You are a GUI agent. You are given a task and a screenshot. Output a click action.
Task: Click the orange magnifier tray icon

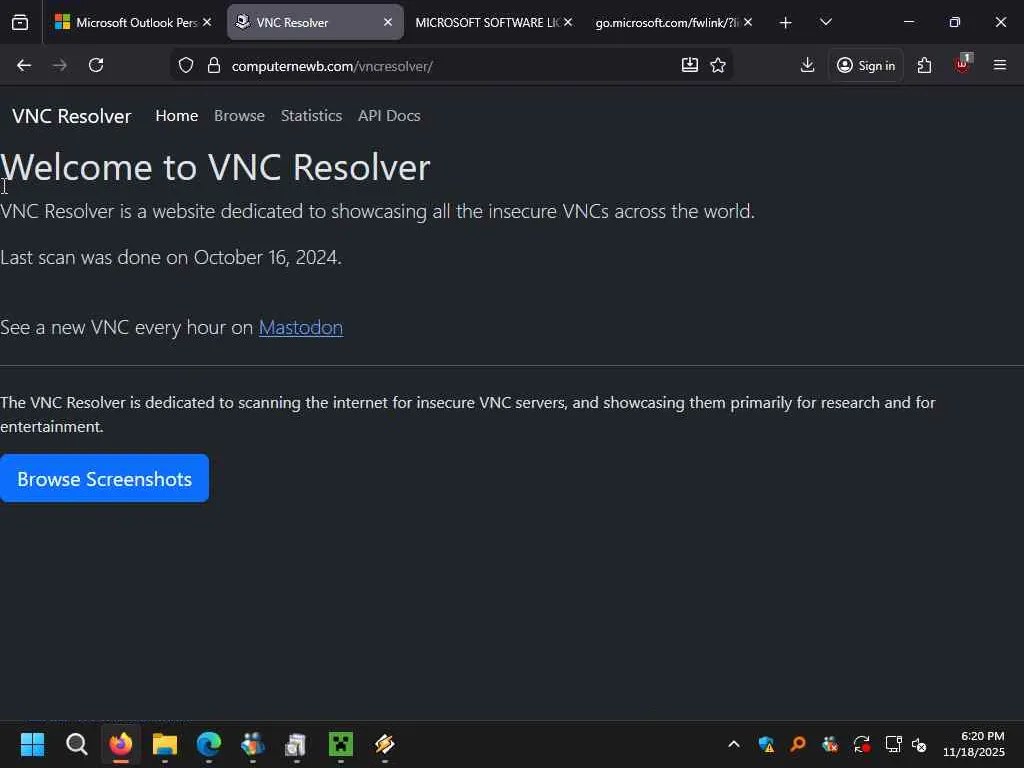click(797, 744)
